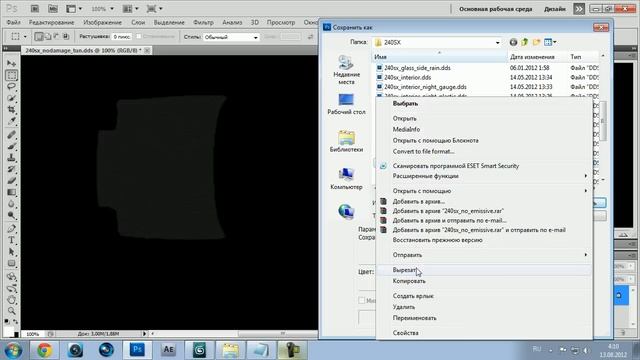
Task: Select the Type tool
Action: [x=11, y=240]
